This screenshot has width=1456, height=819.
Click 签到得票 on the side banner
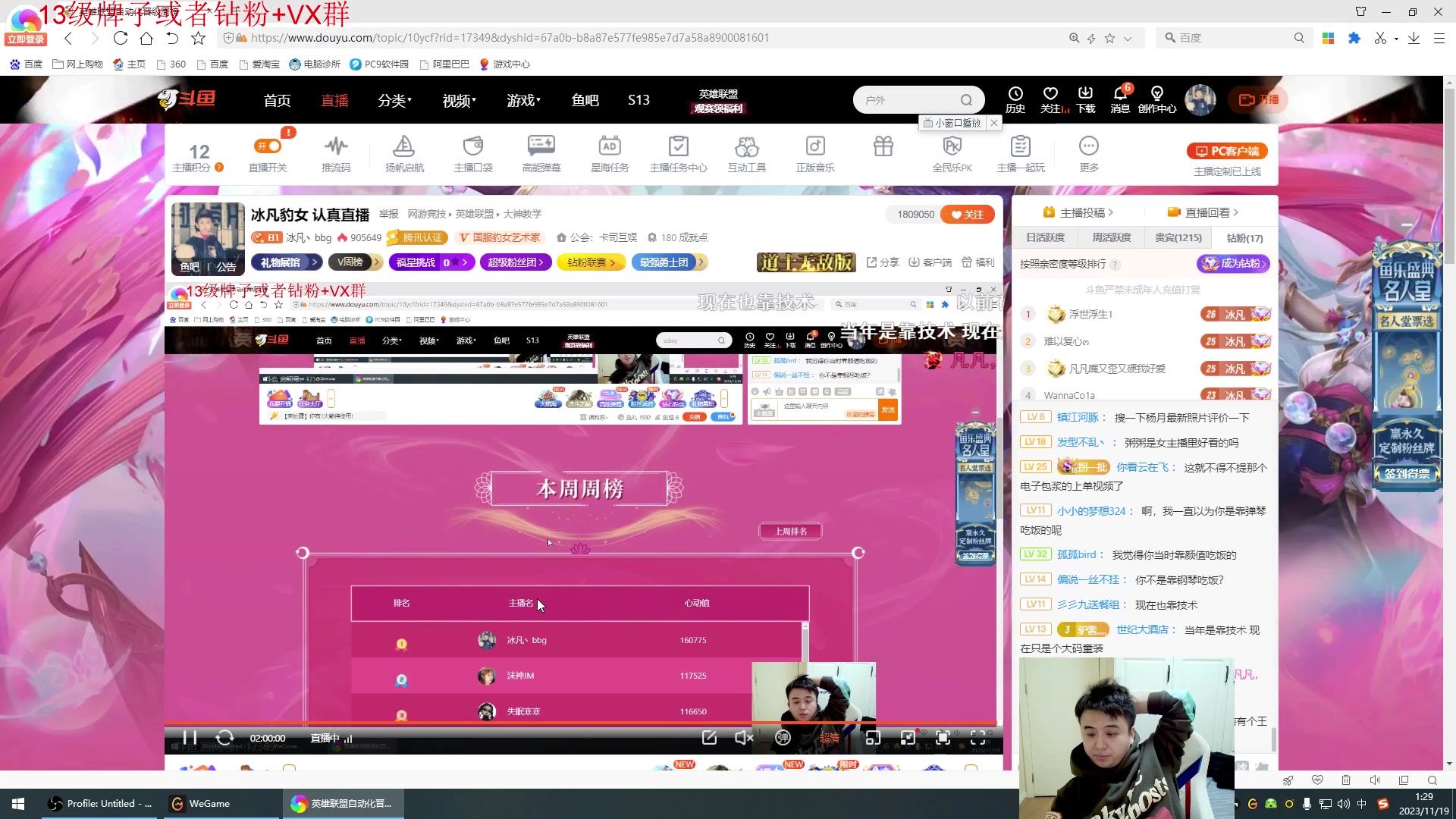(x=1407, y=474)
